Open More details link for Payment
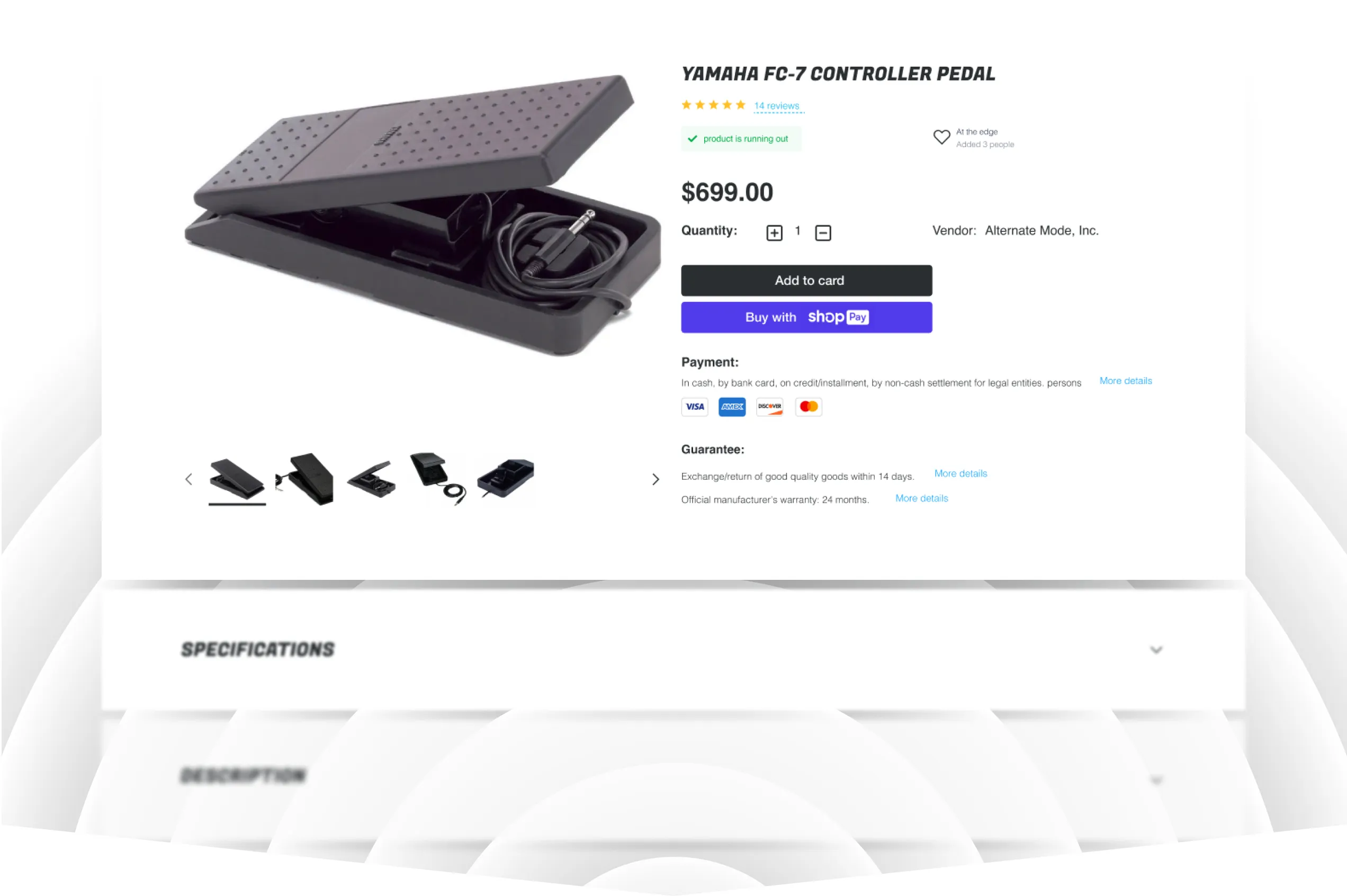The image size is (1347, 896). coord(1125,381)
